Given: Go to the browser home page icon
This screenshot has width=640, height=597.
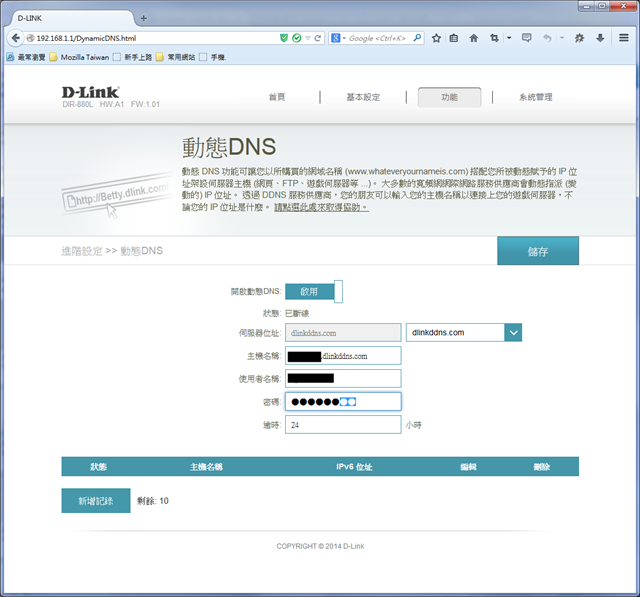Looking at the screenshot, I should (x=473, y=38).
